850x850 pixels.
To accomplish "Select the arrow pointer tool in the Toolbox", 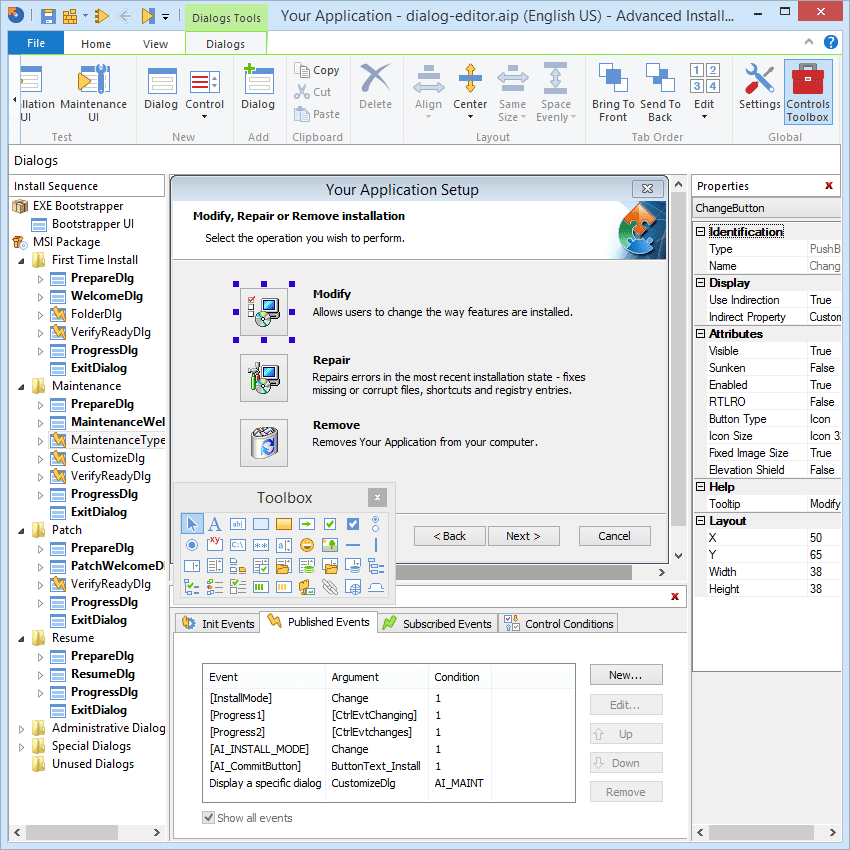I will point(192,523).
